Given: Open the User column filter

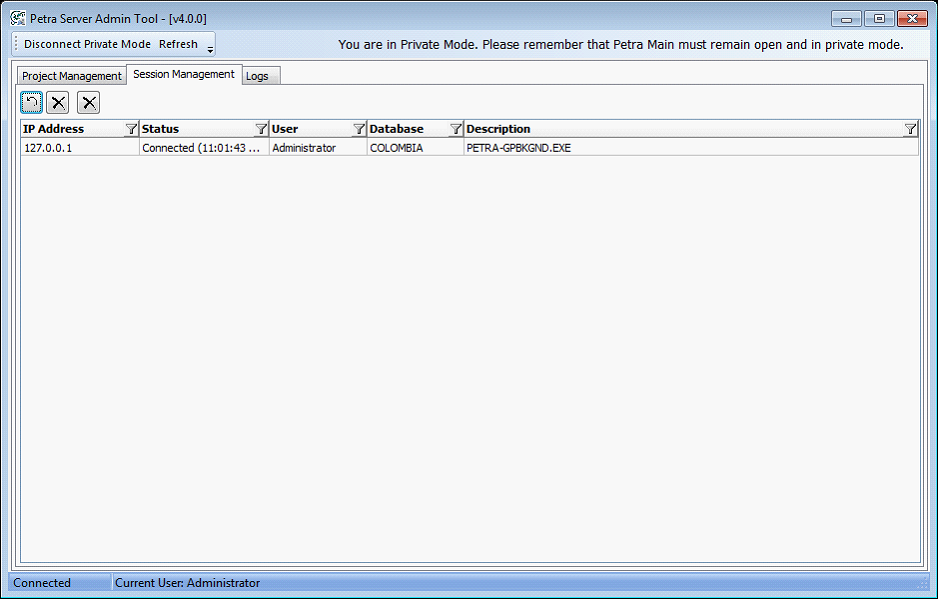Looking at the screenshot, I should (359, 129).
